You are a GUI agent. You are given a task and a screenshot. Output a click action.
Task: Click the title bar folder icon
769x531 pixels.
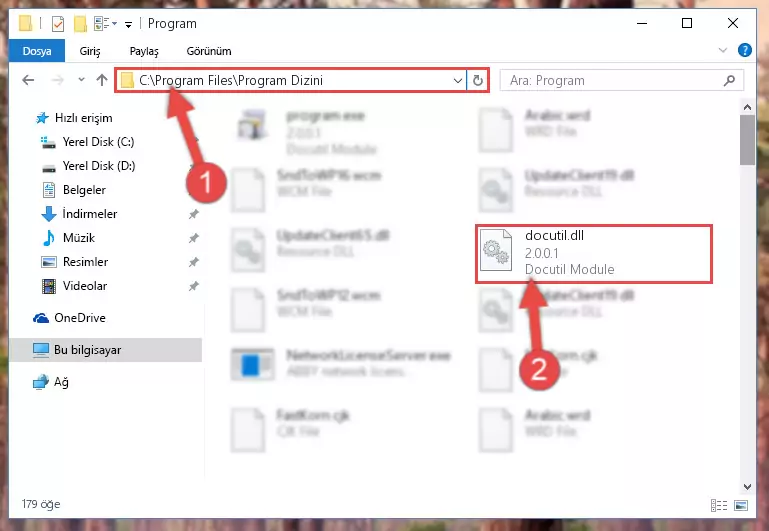tap(26, 23)
